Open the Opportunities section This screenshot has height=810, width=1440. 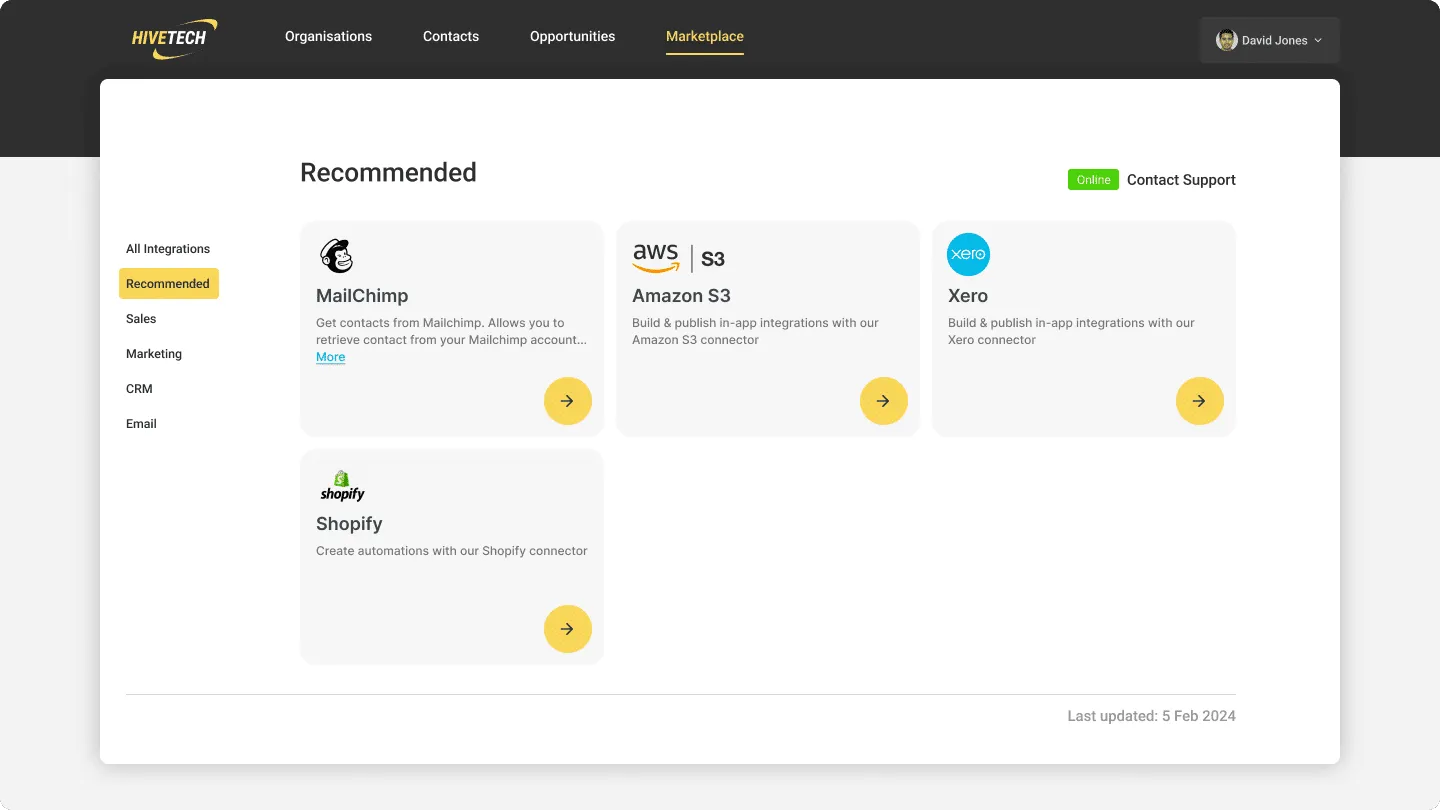[x=572, y=35]
